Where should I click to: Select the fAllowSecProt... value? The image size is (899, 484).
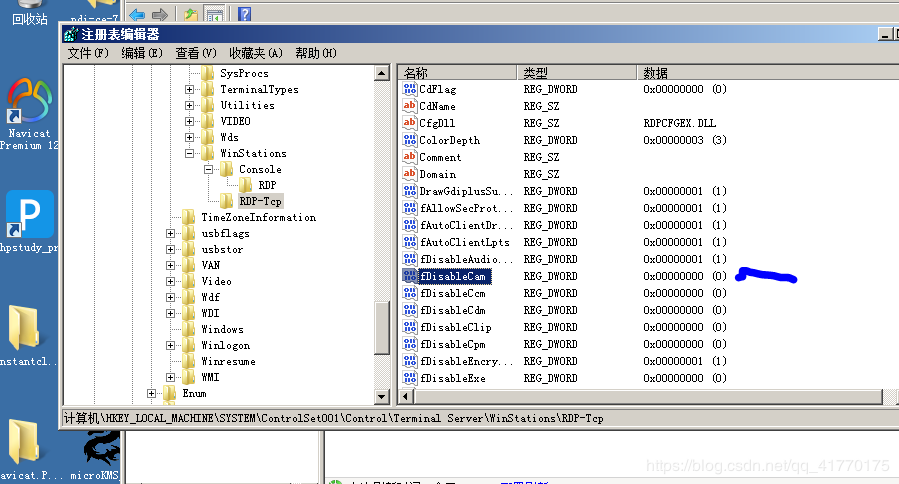pyautogui.click(x=466, y=208)
